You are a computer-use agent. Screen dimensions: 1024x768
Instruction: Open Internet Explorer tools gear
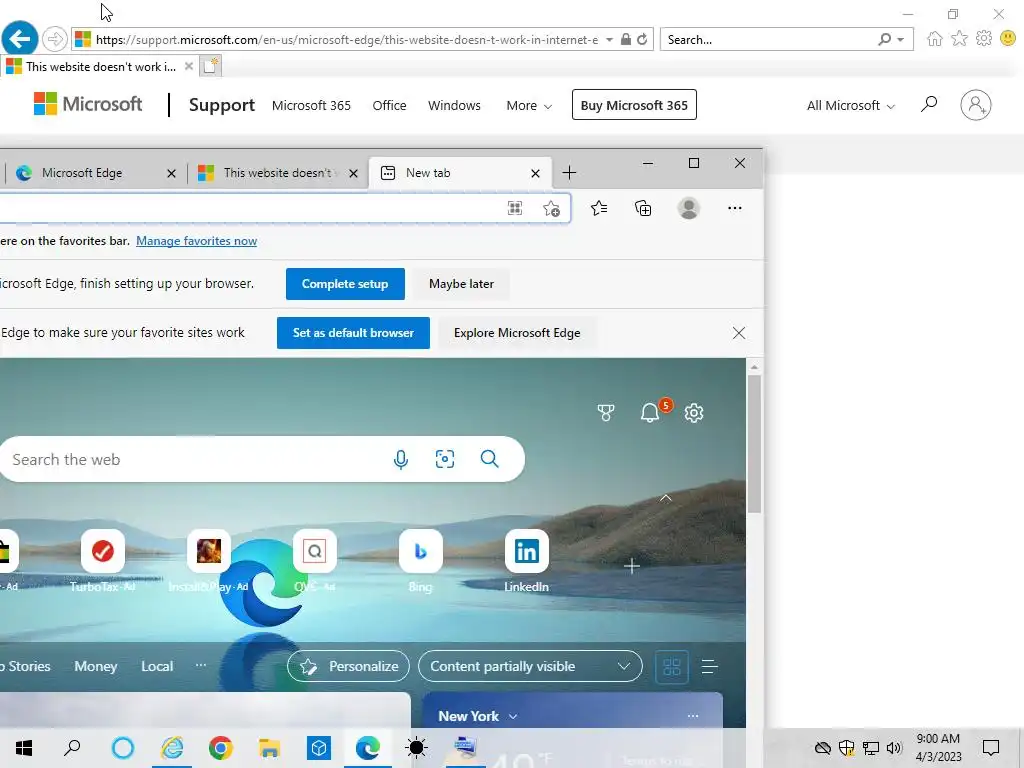[984, 39]
